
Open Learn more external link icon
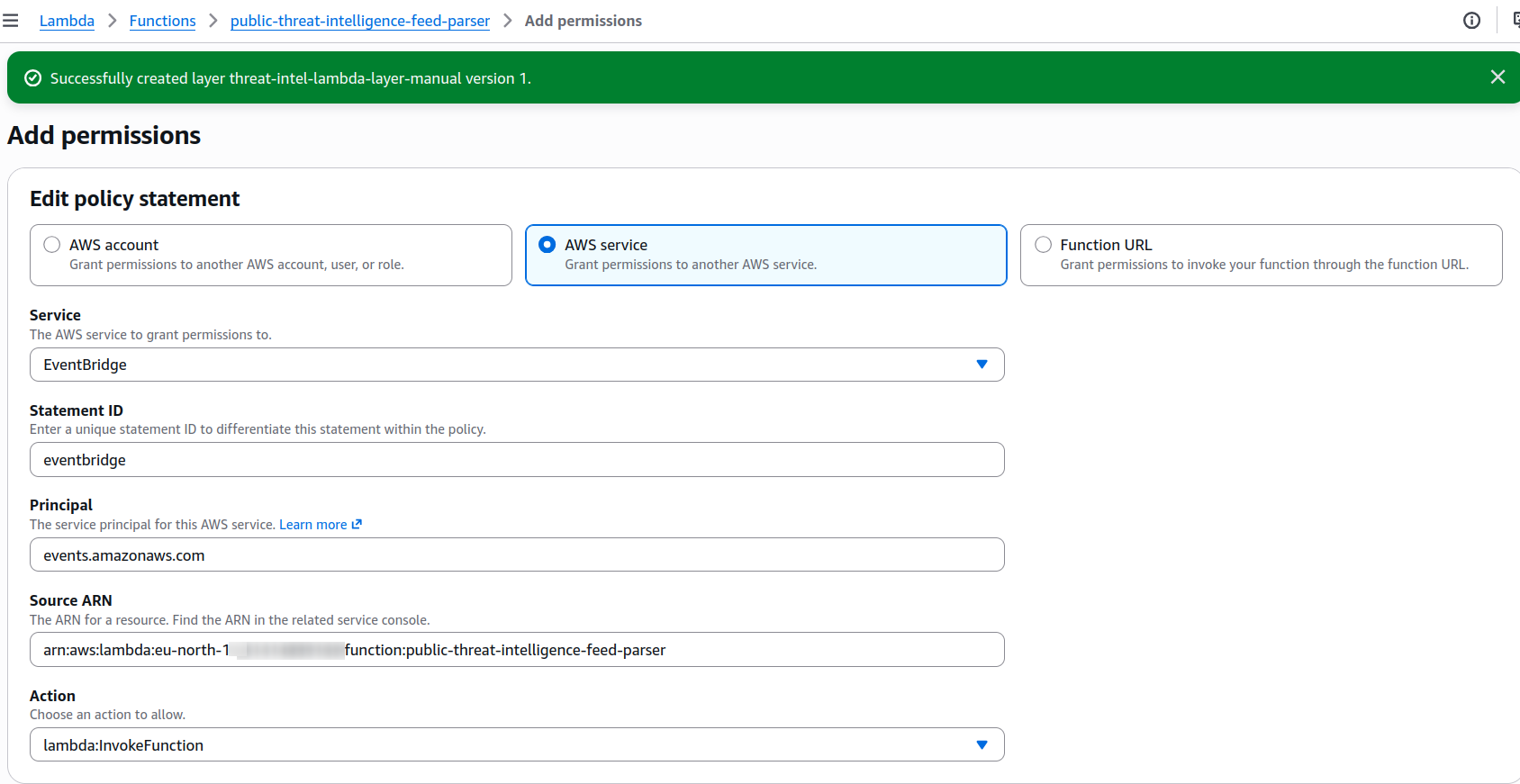(357, 524)
